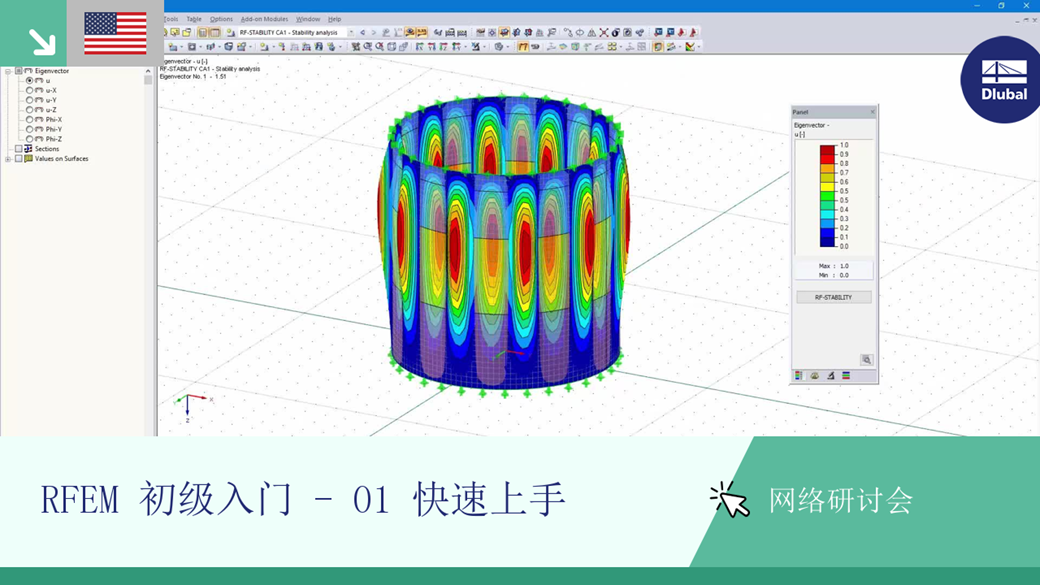Image resolution: width=1040 pixels, height=585 pixels.
Task: Collapse the Eigenvector tree node
Action: (8, 71)
